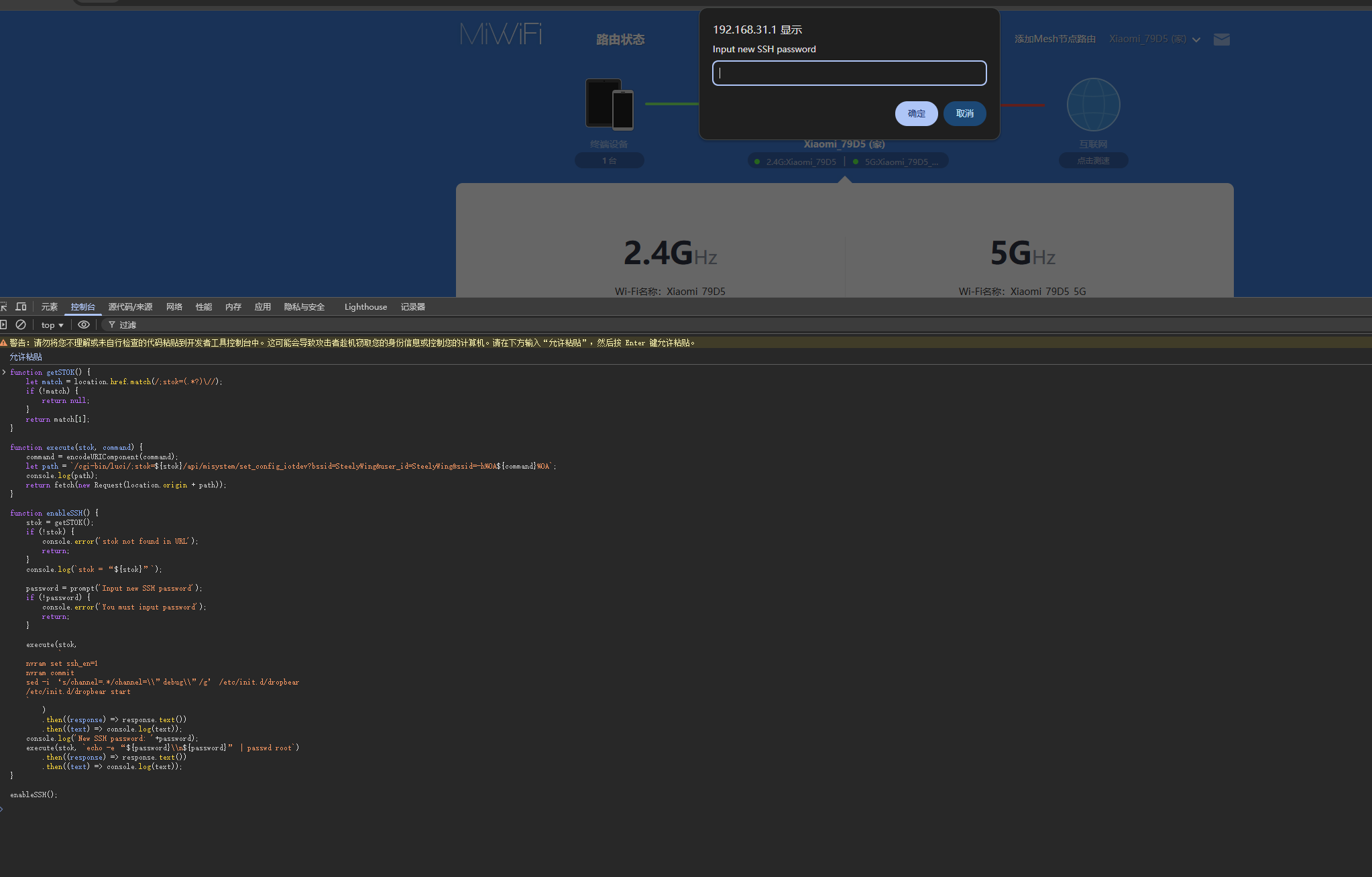The width and height of the screenshot is (1372, 877).
Task: Expand the getSTOK console entry arrow
Action: point(4,372)
